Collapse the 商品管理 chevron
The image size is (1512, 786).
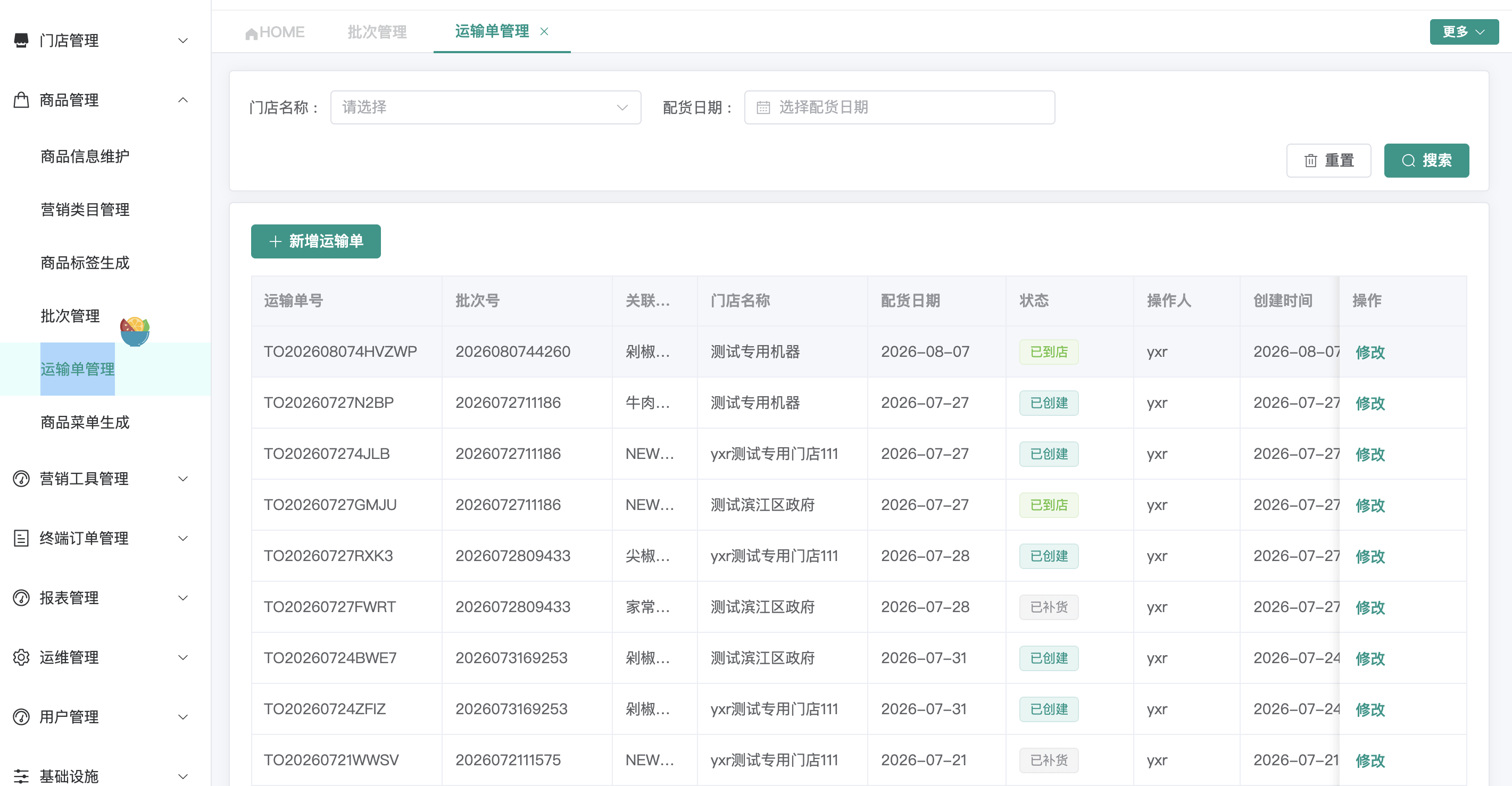click(183, 101)
